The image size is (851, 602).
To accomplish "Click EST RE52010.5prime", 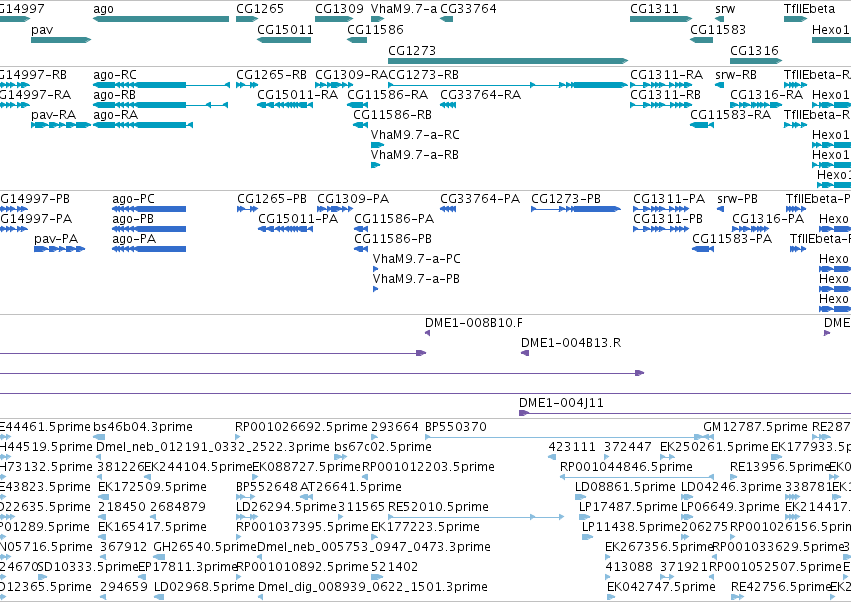I will pyautogui.click(x=438, y=508).
